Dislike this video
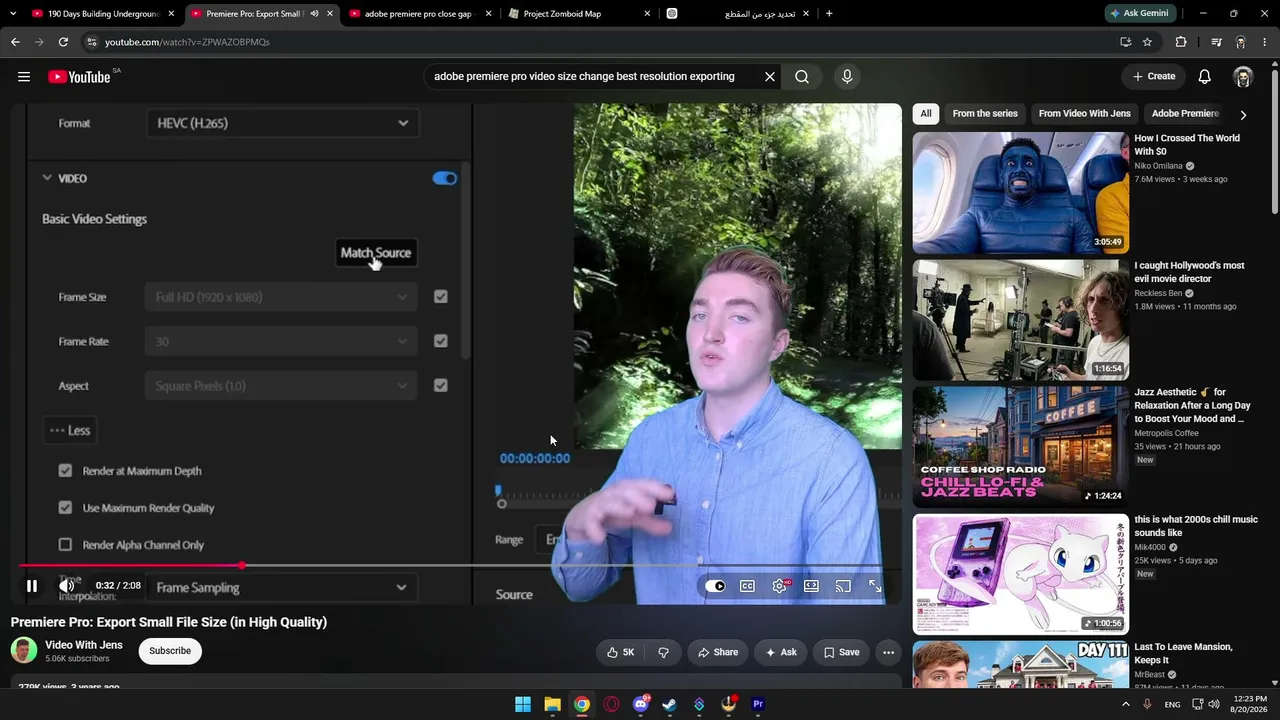1280x720 pixels. pyautogui.click(x=663, y=652)
